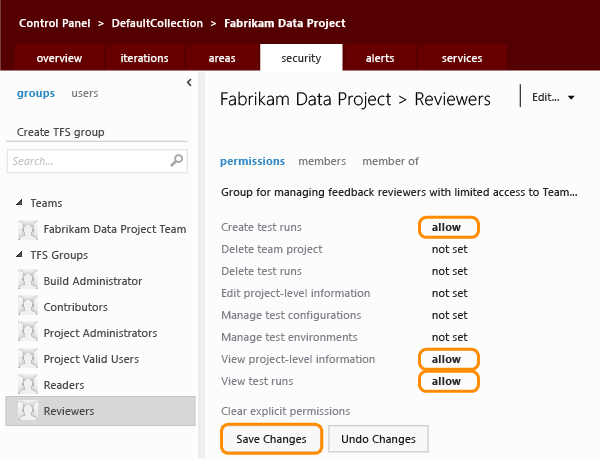Toggle Delete test runs permission value
The height and width of the screenshot is (460, 600).
[x=450, y=271]
